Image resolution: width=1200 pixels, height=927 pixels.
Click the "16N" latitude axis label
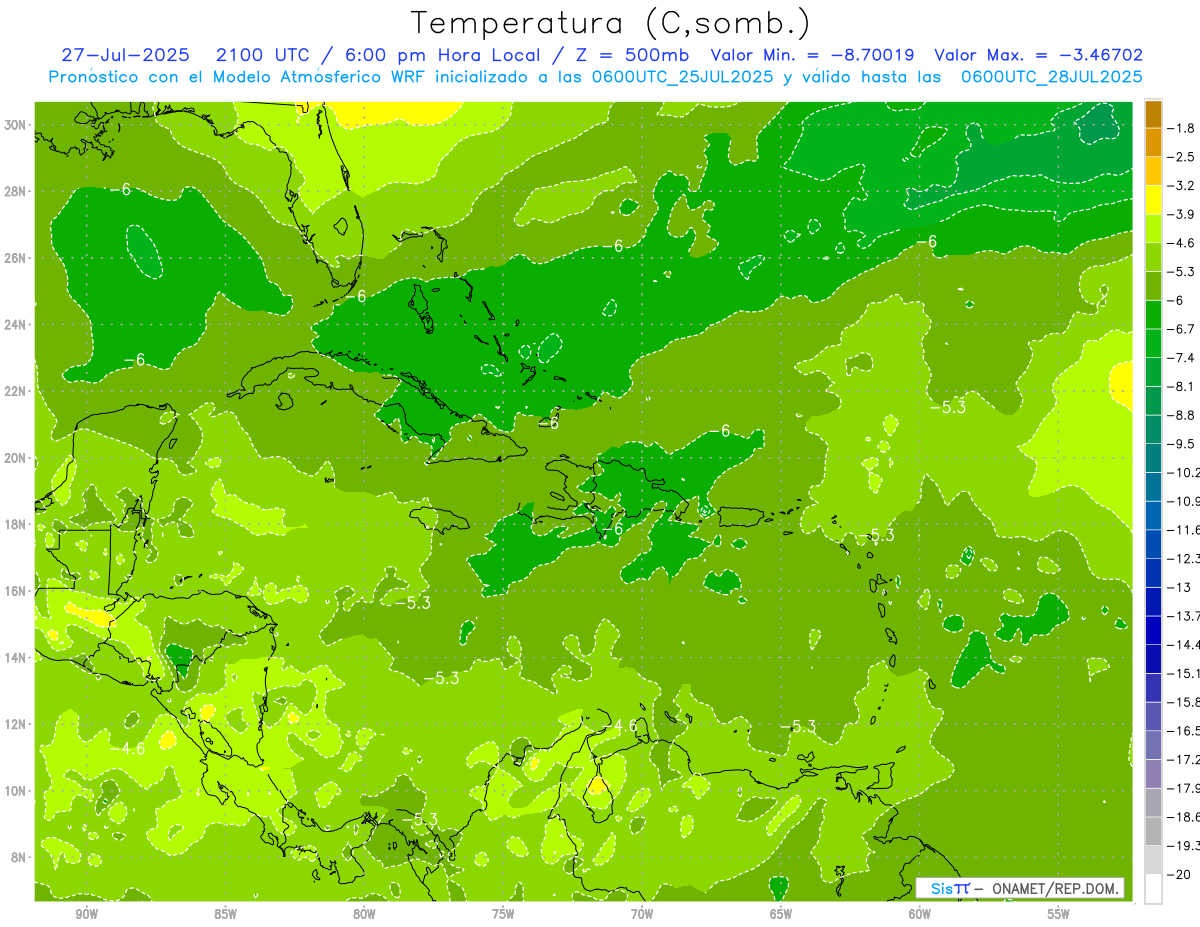(16, 591)
